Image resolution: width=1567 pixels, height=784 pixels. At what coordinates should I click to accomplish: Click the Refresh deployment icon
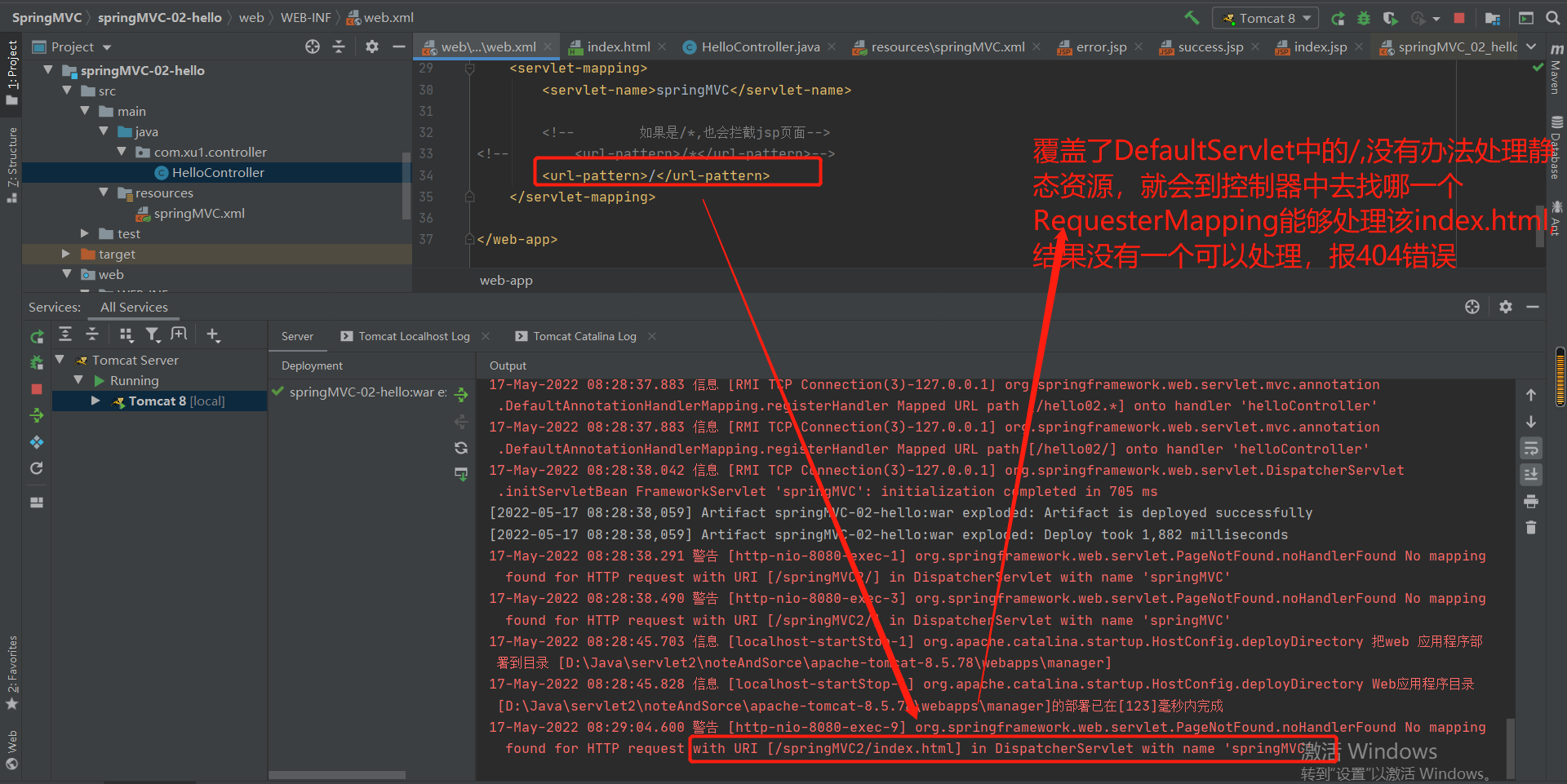click(x=461, y=448)
